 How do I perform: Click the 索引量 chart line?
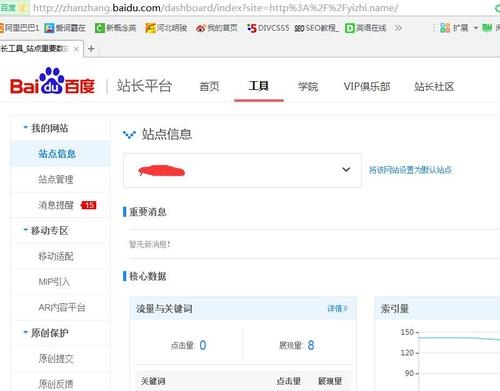pos(460,338)
